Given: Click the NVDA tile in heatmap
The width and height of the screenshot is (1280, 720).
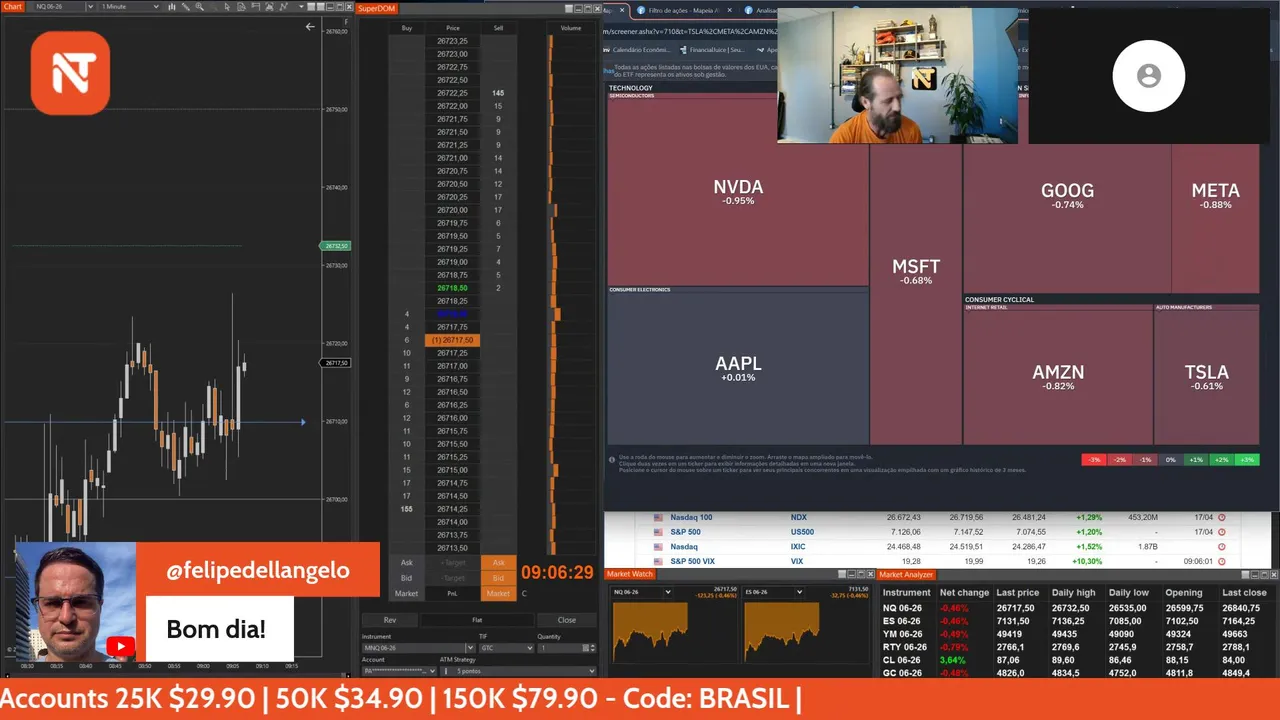Looking at the screenshot, I should [x=738, y=192].
